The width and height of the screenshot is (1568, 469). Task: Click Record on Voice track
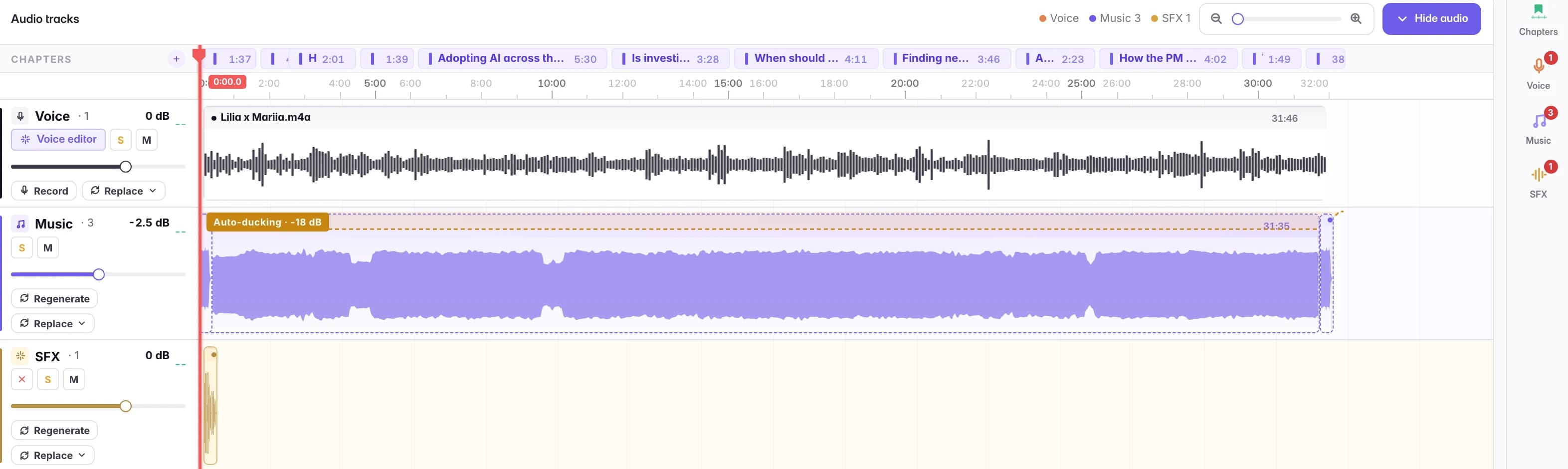pyautogui.click(x=44, y=191)
